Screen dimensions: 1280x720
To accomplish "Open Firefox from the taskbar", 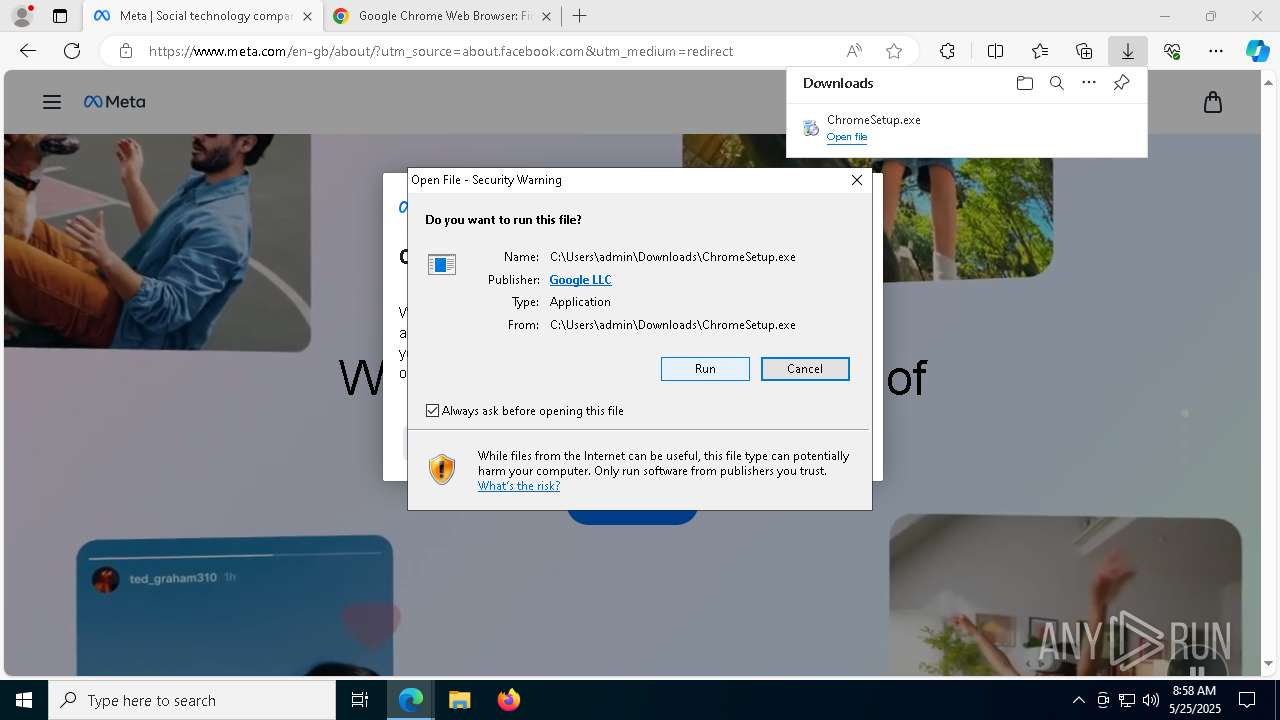I will click(x=508, y=700).
